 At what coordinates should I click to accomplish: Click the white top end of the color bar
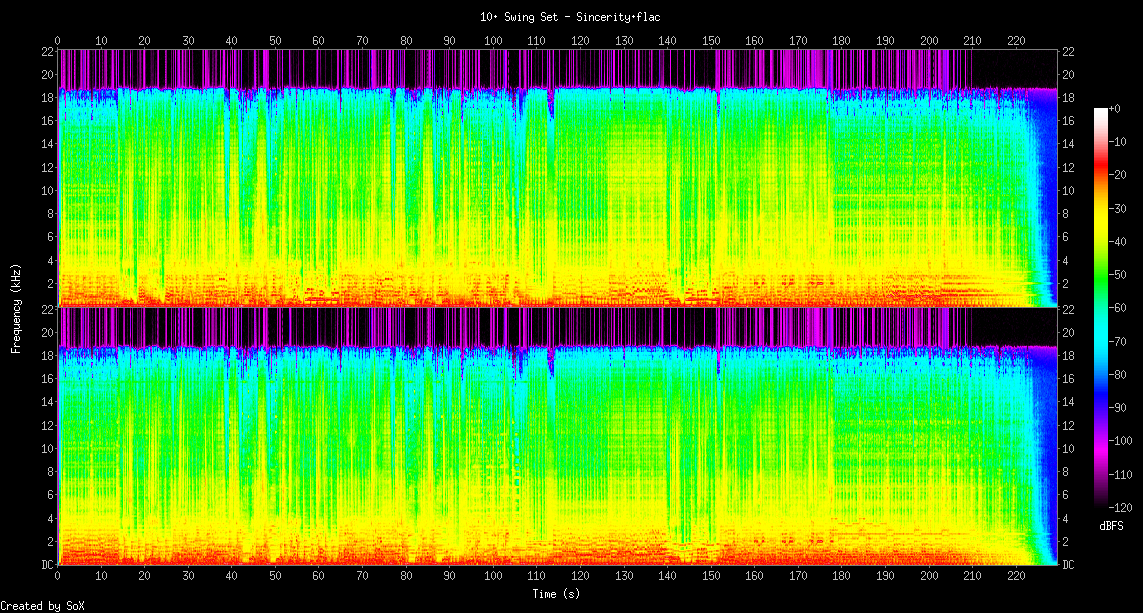1101,110
